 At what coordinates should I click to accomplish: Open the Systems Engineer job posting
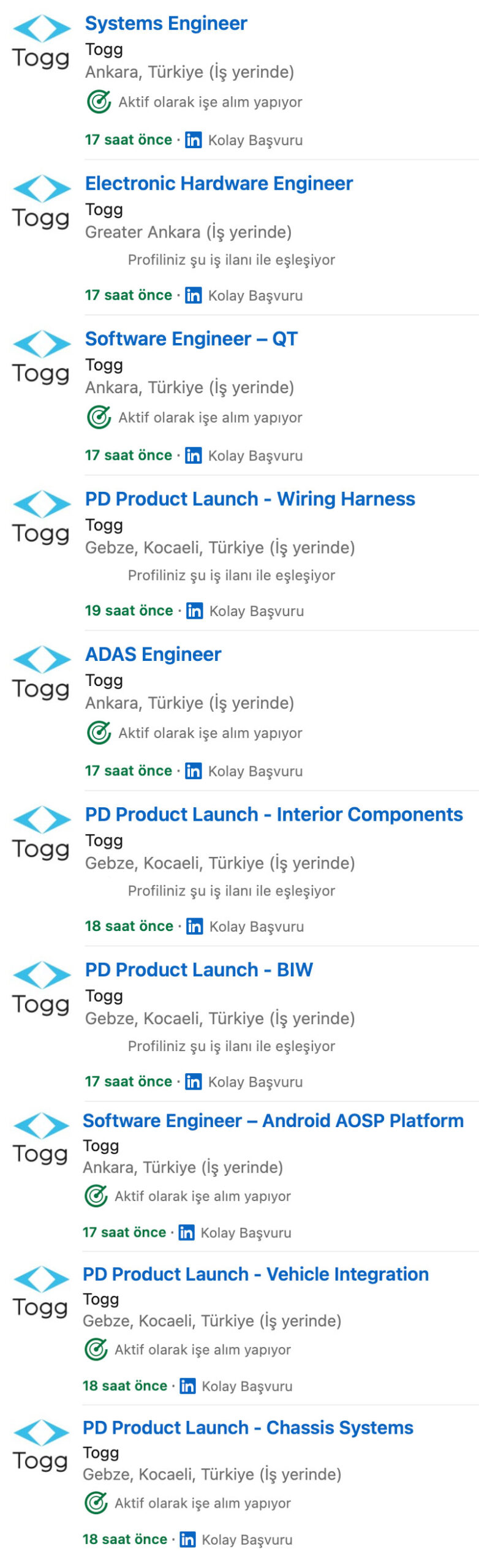pos(166,23)
